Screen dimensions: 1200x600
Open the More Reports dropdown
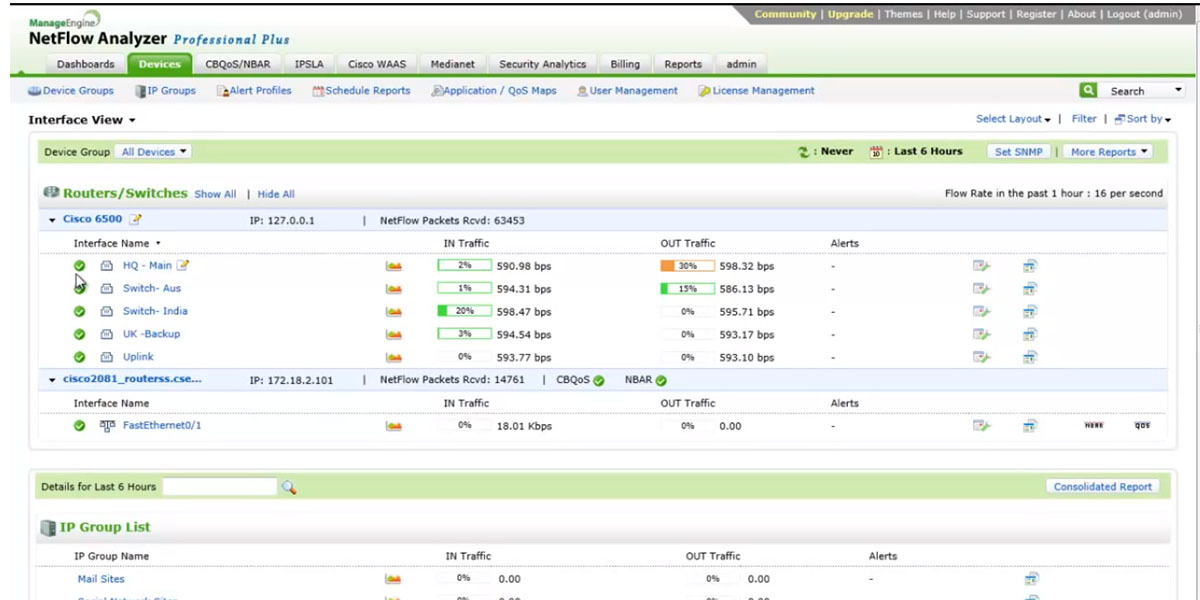[1107, 151]
